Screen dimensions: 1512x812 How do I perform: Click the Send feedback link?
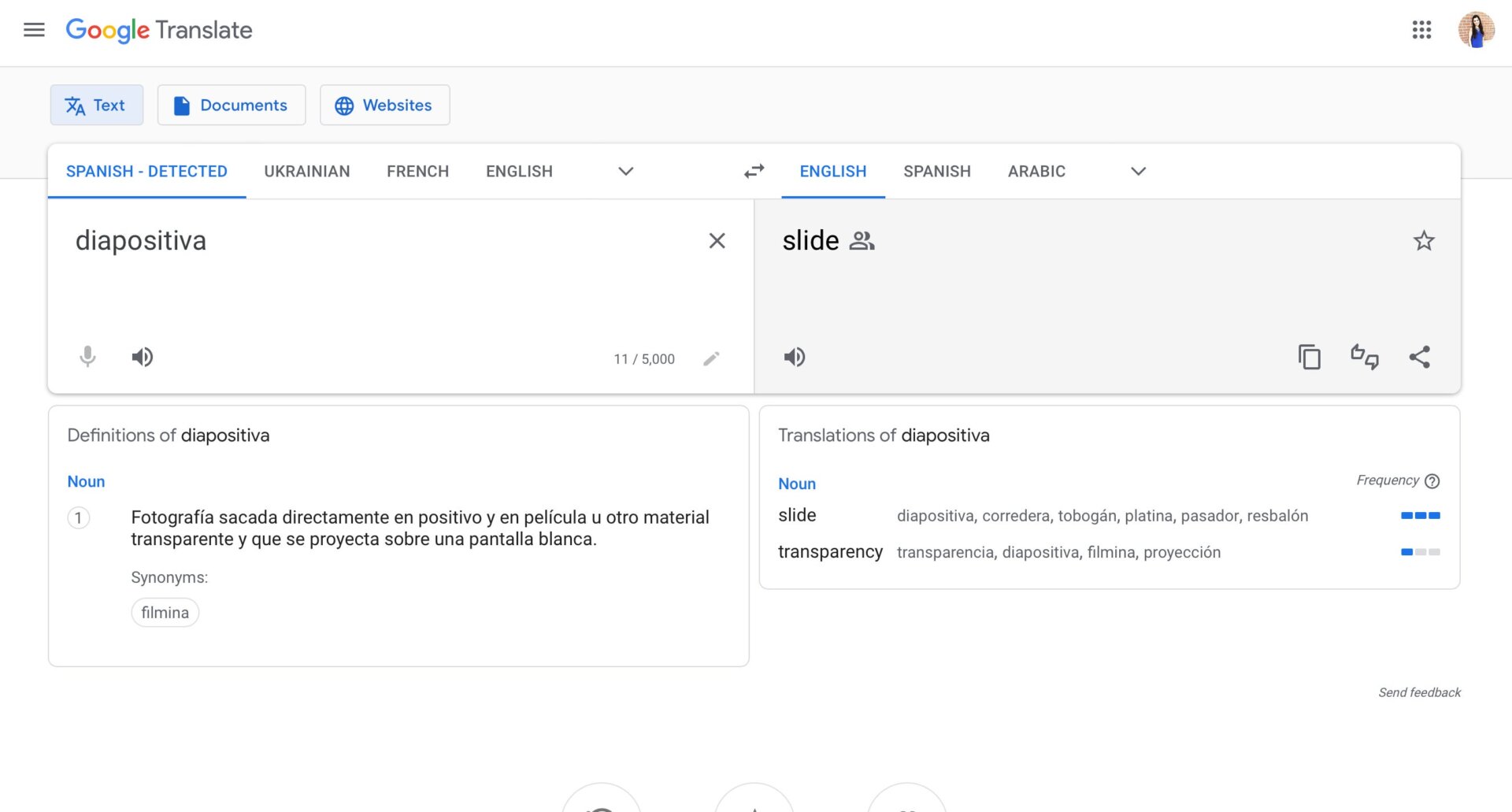click(x=1419, y=692)
